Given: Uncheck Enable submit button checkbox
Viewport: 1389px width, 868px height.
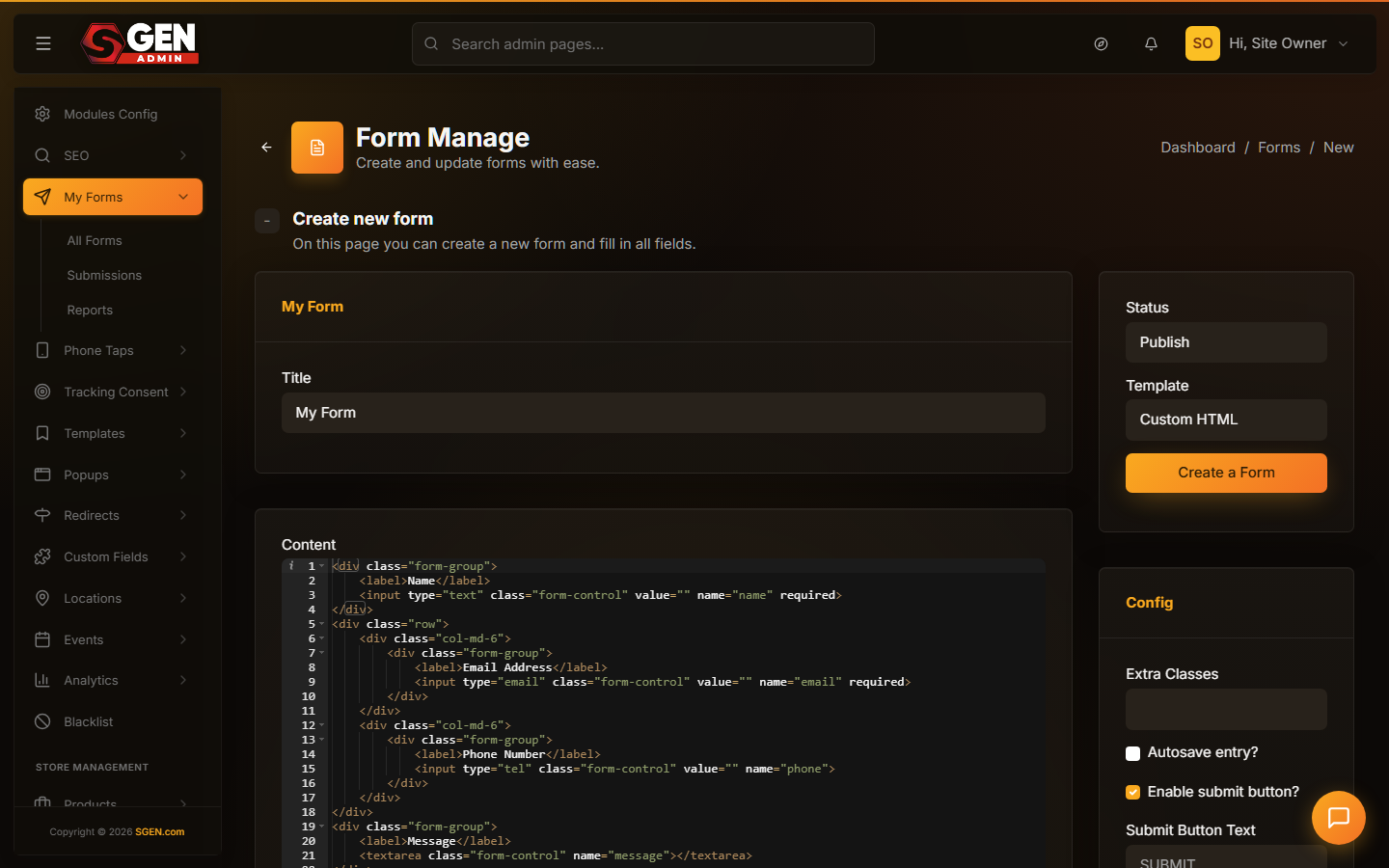Looking at the screenshot, I should (1132, 793).
